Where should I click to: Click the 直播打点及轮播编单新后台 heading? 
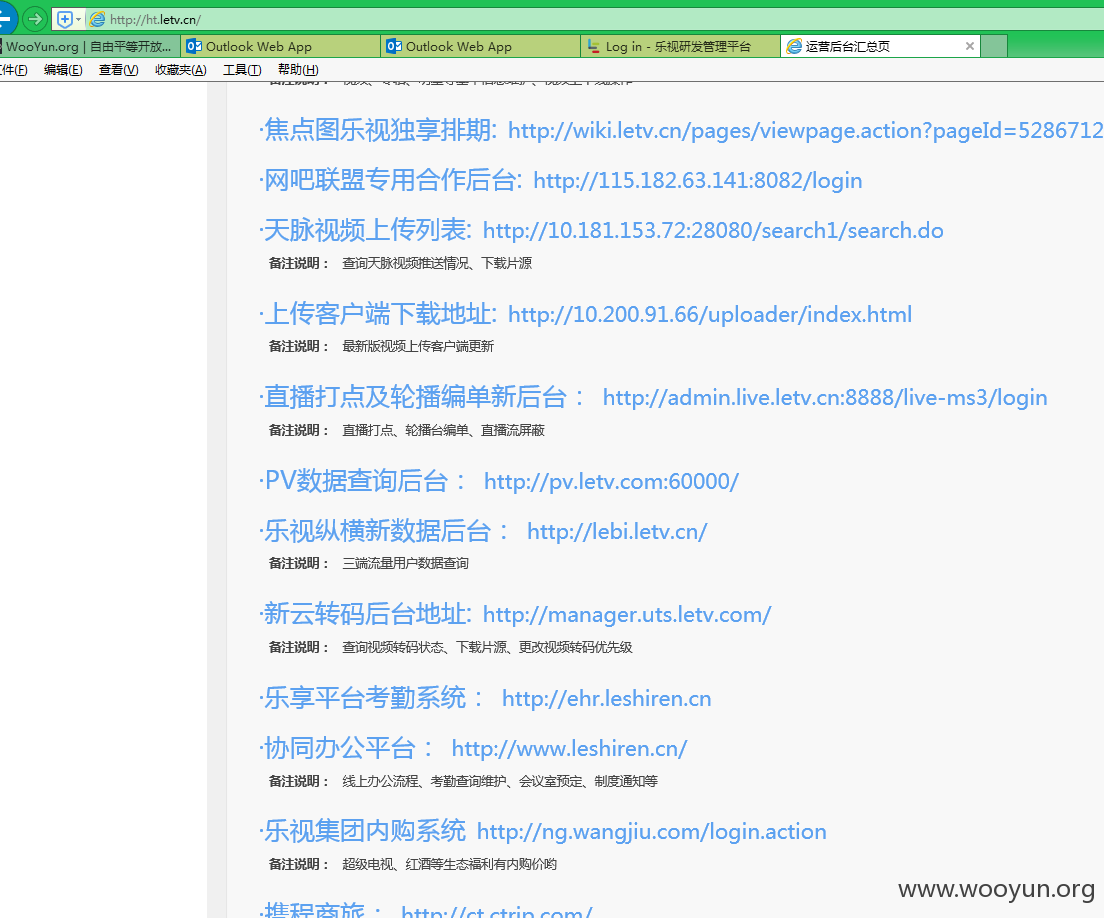421,398
